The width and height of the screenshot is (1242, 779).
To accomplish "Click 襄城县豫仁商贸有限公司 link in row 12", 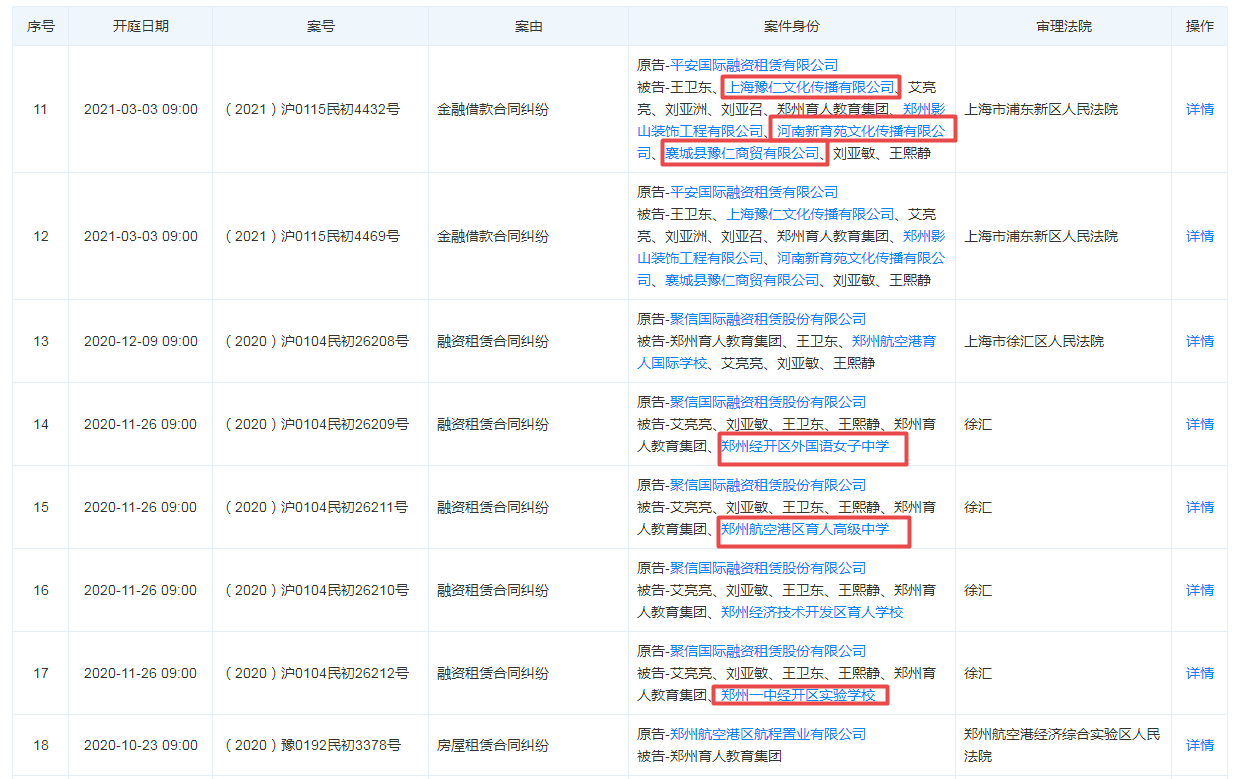I will 743,280.
